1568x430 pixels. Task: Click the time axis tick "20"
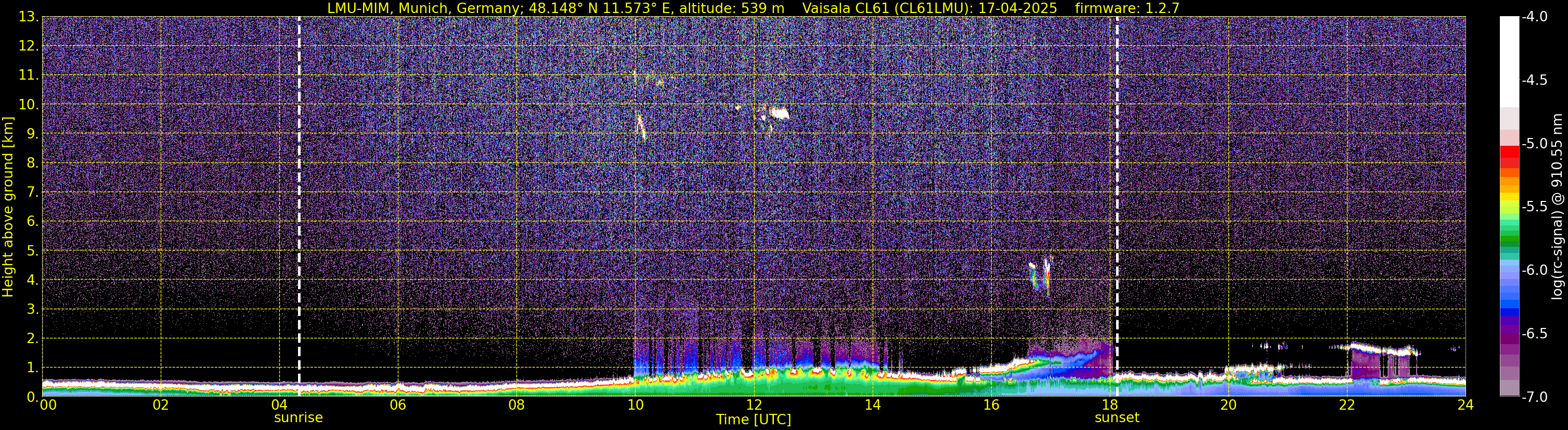(1228, 405)
